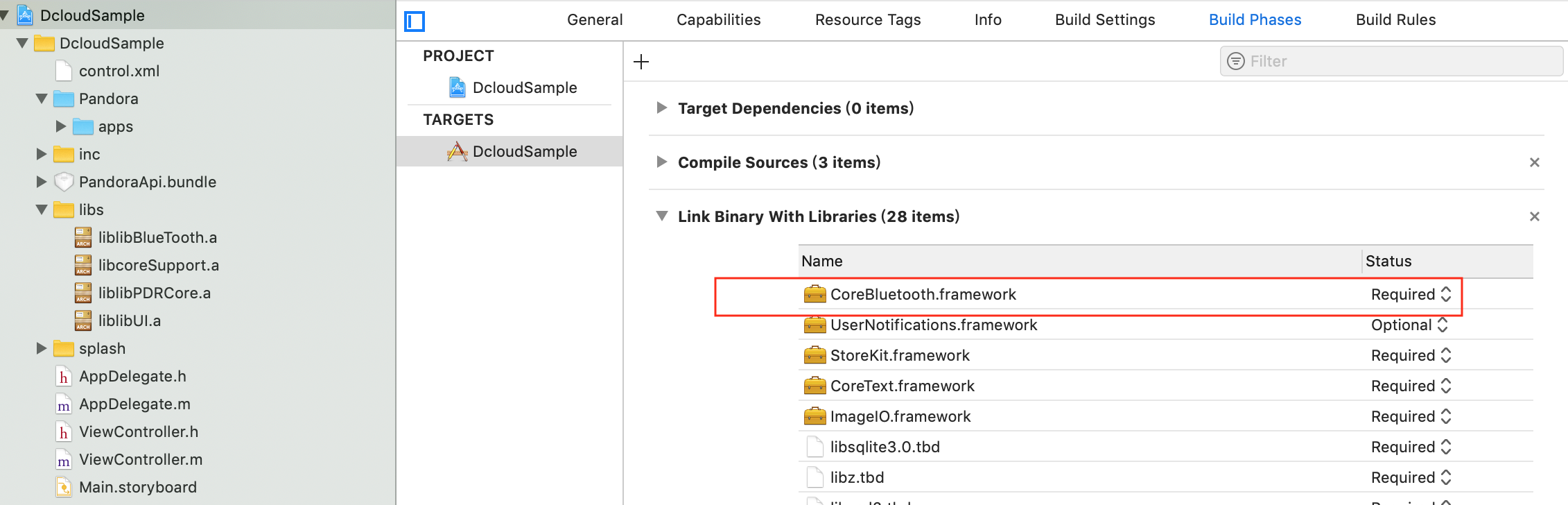Open the Main.storyboard file icon
This screenshot has height=505, width=1568.
click(x=64, y=487)
